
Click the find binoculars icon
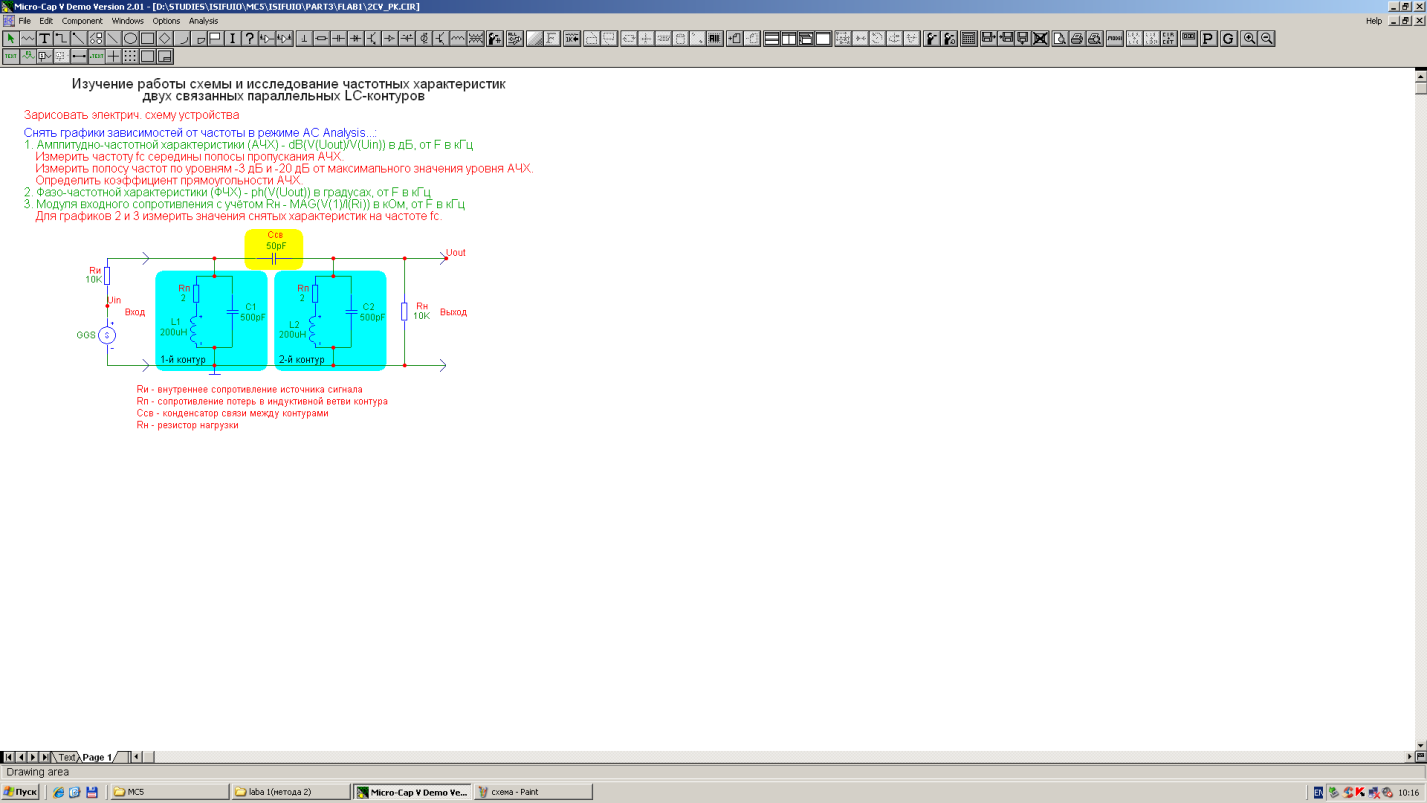[x=931, y=39]
